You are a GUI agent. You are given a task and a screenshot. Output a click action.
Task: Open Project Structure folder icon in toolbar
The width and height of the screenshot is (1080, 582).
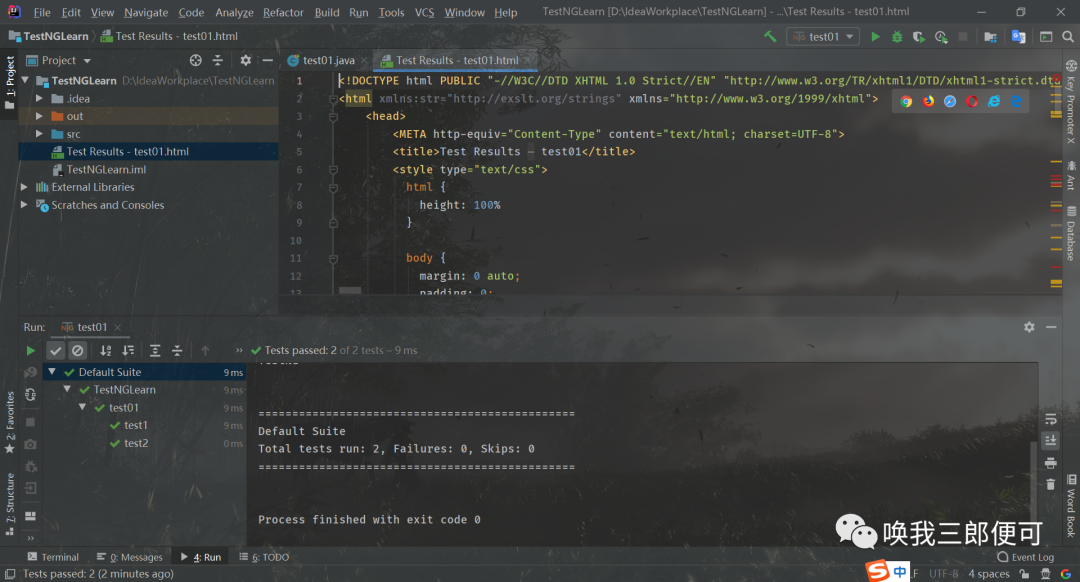pos(990,37)
